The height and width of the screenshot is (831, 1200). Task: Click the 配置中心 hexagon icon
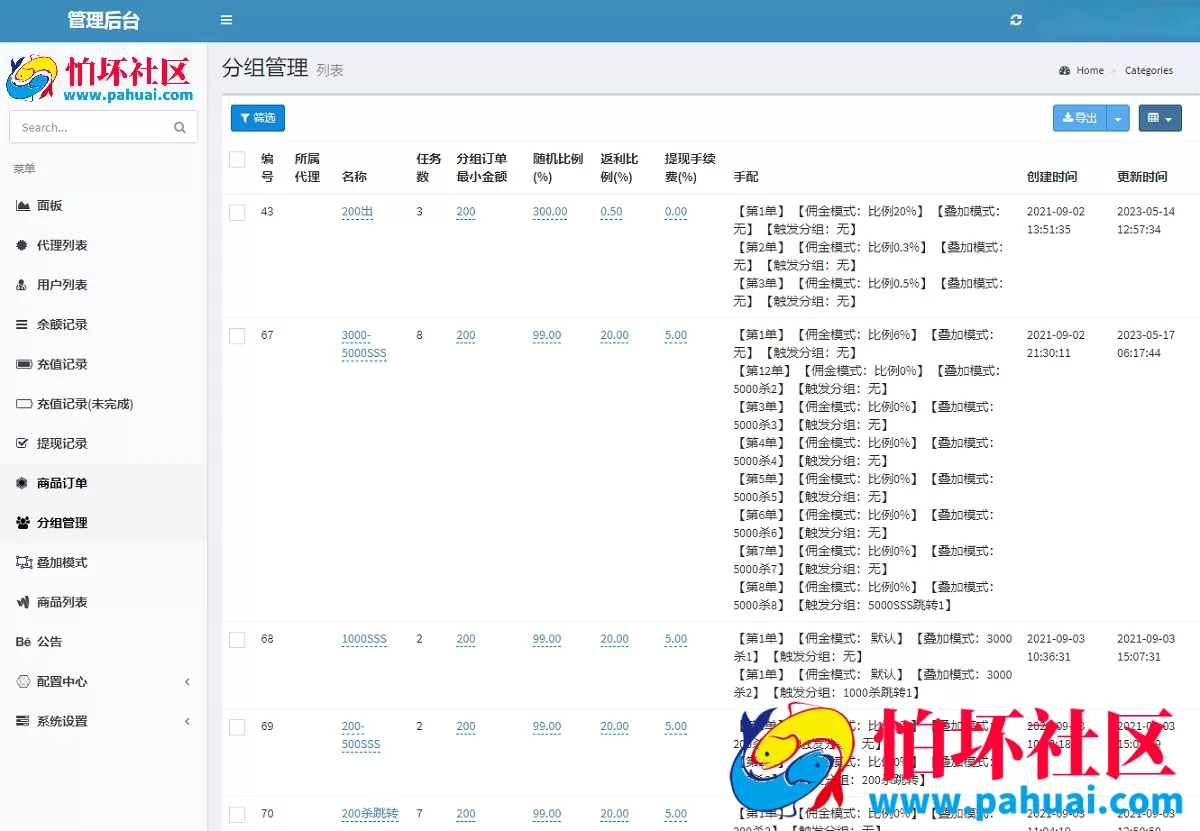coord(23,681)
